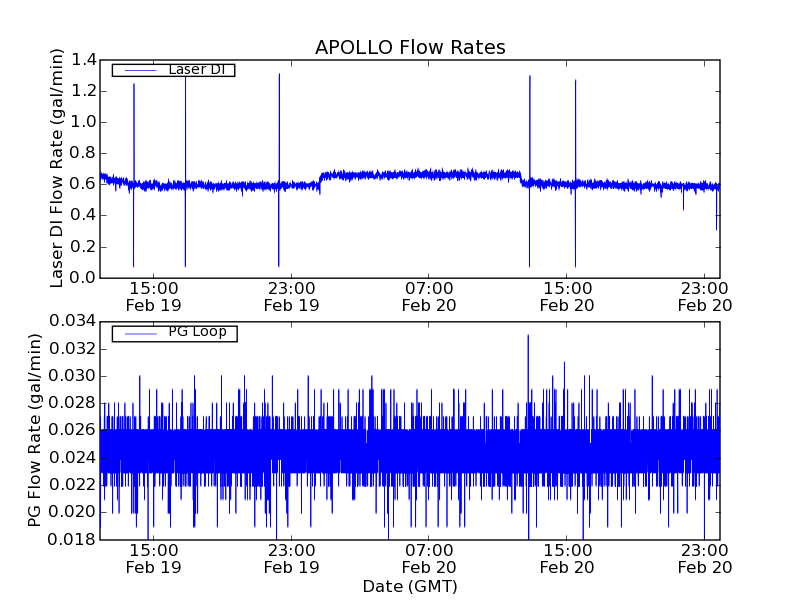The image size is (800, 600).
Task: Click "15:00 Feb 19" under the PG Loop plot
Action: 154,559
